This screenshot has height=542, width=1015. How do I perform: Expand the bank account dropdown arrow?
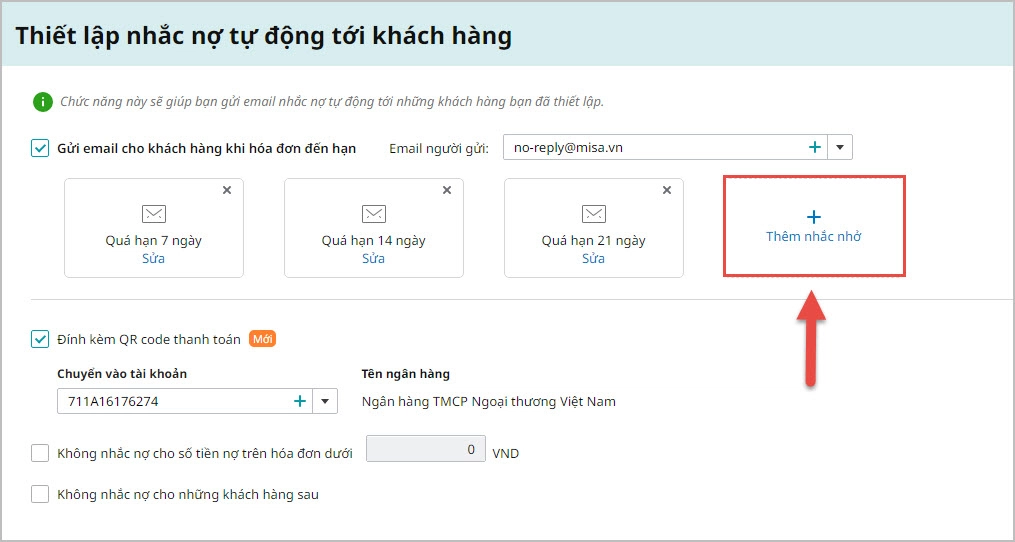click(x=325, y=401)
